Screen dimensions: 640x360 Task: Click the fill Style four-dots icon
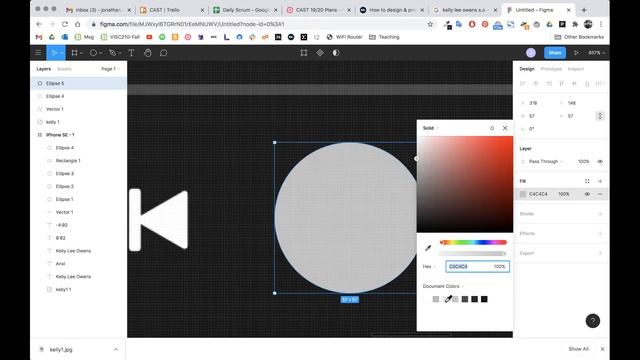pyautogui.click(x=587, y=181)
